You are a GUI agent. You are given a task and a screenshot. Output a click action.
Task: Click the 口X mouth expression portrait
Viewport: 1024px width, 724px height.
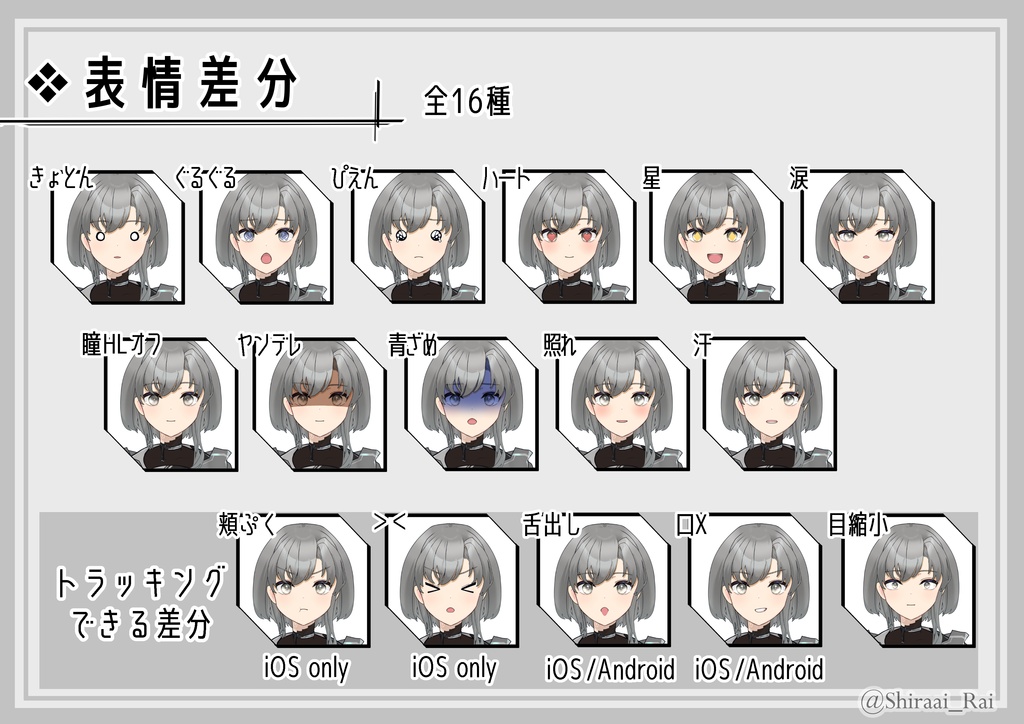tap(755, 582)
